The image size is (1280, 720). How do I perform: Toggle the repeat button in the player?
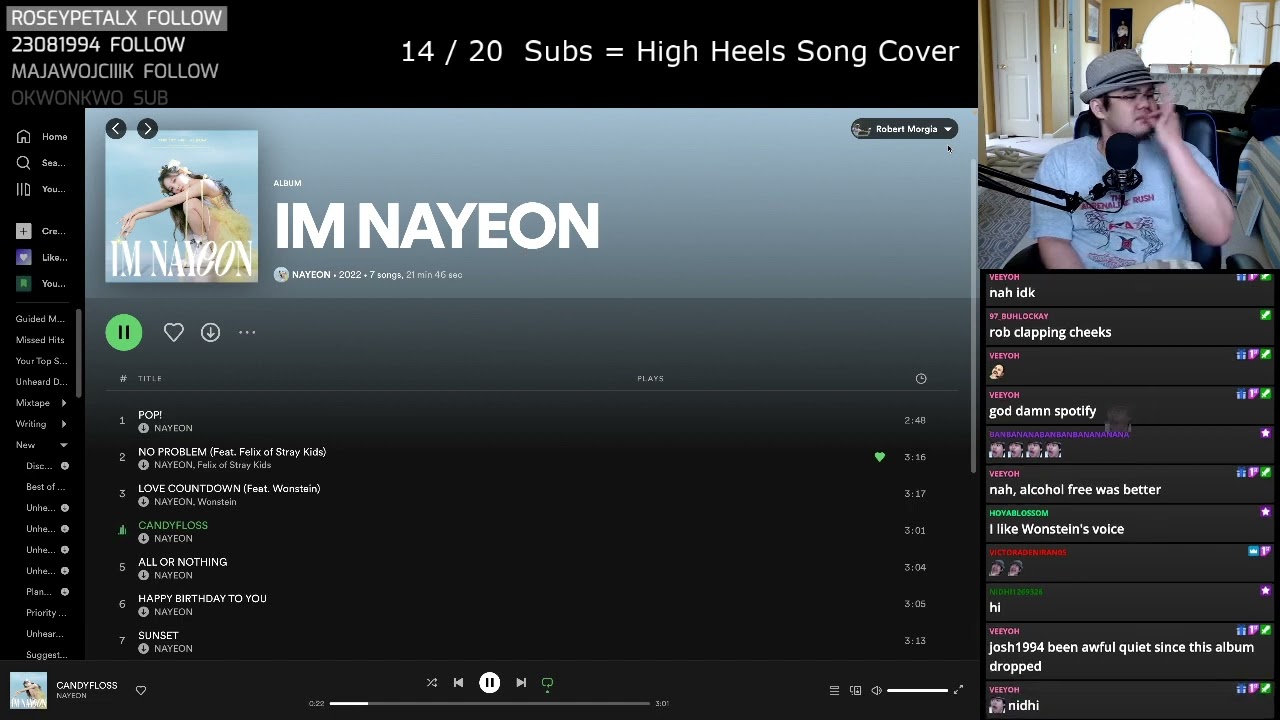(x=547, y=683)
